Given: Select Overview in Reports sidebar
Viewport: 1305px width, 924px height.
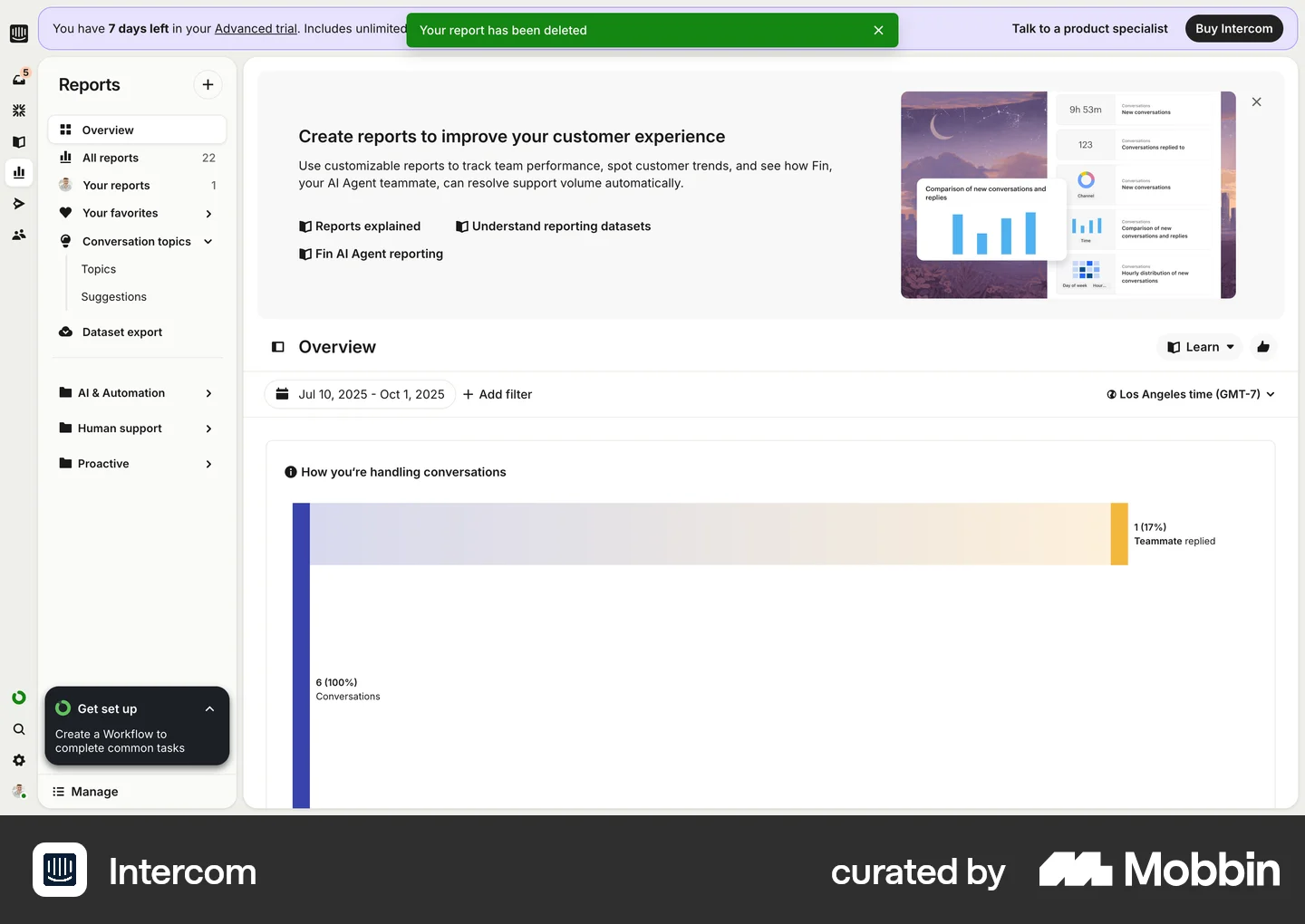Looking at the screenshot, I should point(138,130).
